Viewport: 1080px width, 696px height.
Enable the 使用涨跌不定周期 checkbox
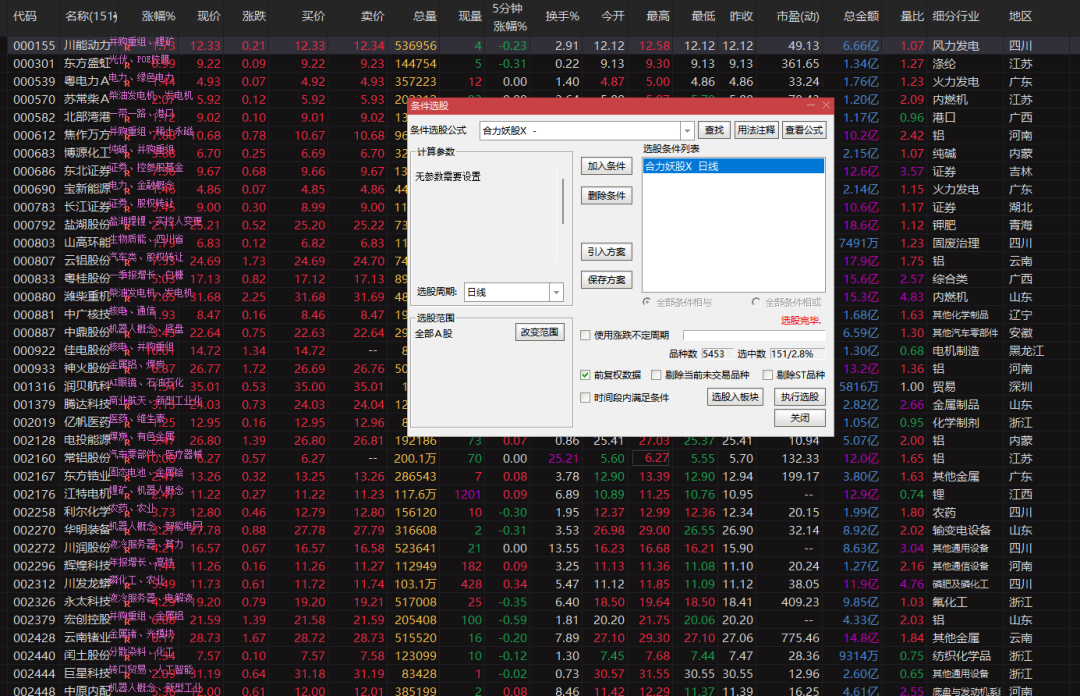click(x=584, y=335)
